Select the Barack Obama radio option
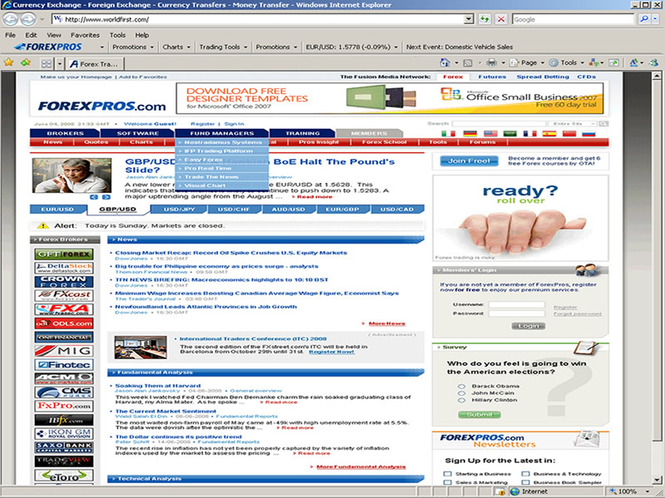Image resolution: width=665 pixels, height=498 pixels. (x=461, y=386)
